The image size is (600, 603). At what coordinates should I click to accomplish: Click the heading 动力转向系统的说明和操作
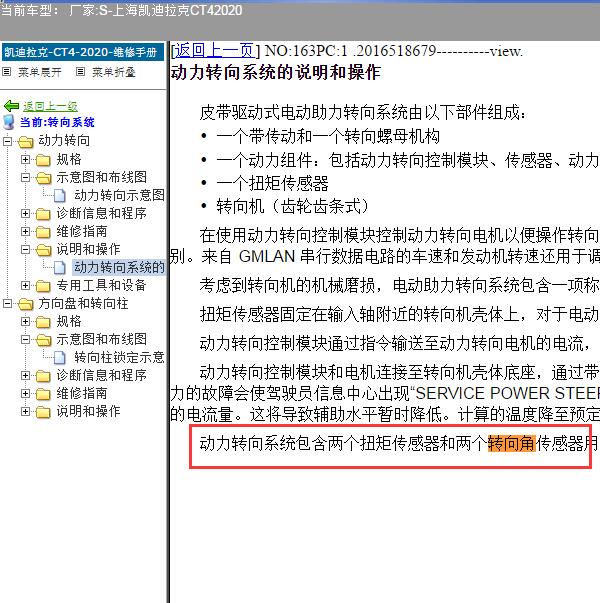click(x=276, y=72)
